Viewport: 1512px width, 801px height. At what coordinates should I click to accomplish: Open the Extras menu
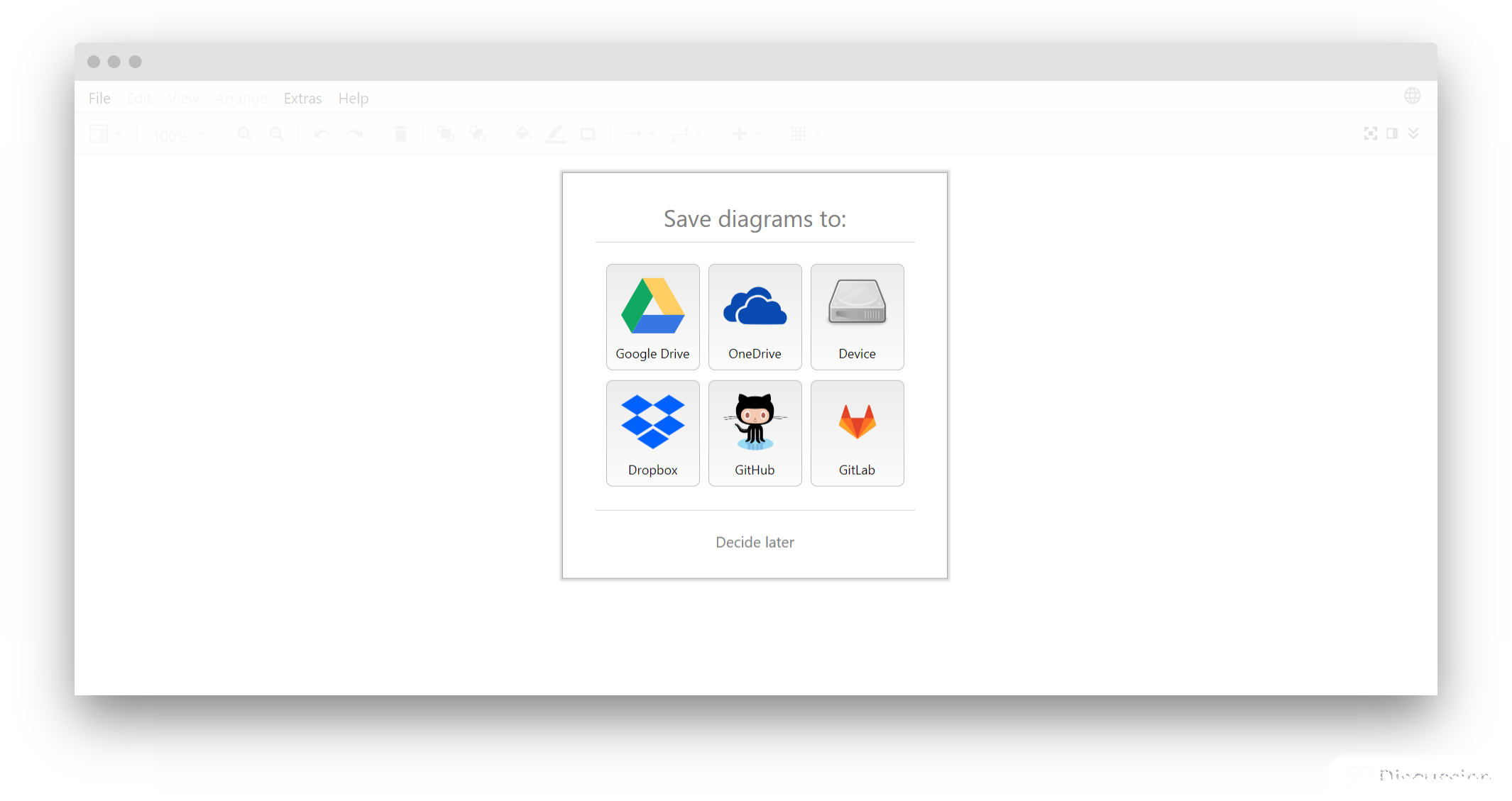click(x=302, y=98)
